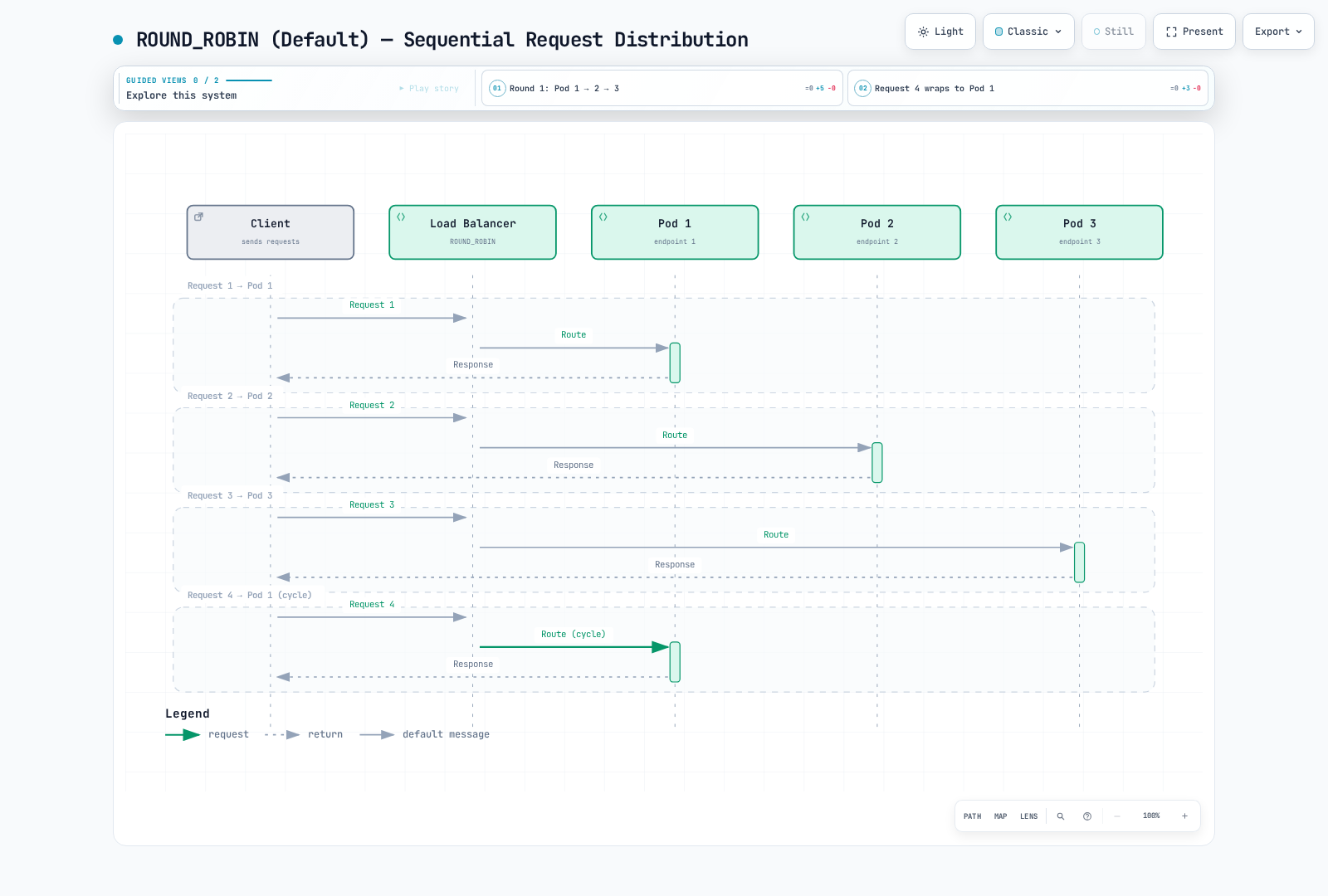Select the Load Balancer participant box
This screenshot has width=1328, height=896.
click(x=473, y=232)
